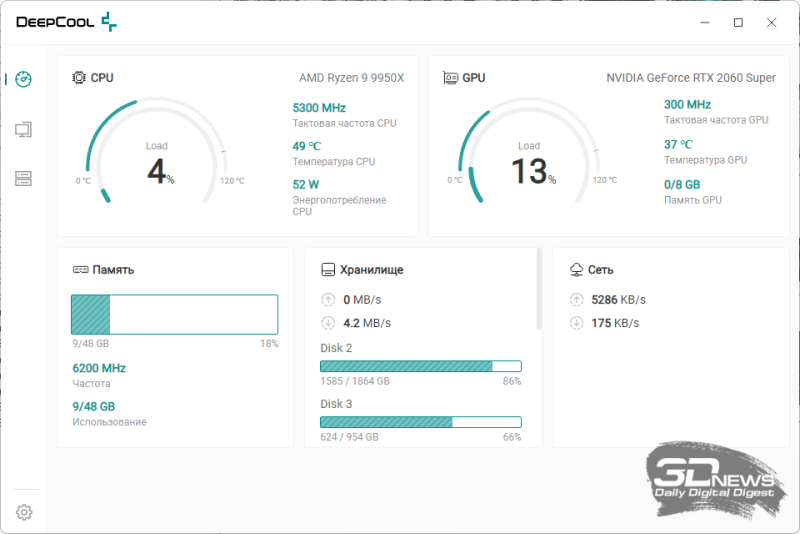Click the Disk 2 usage bar

(x=421, y=366)
